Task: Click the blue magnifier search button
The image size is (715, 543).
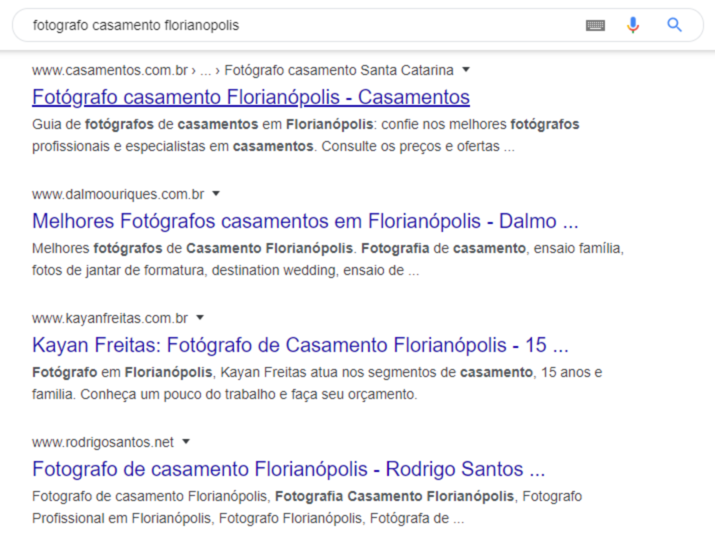Action: [674, 25]
